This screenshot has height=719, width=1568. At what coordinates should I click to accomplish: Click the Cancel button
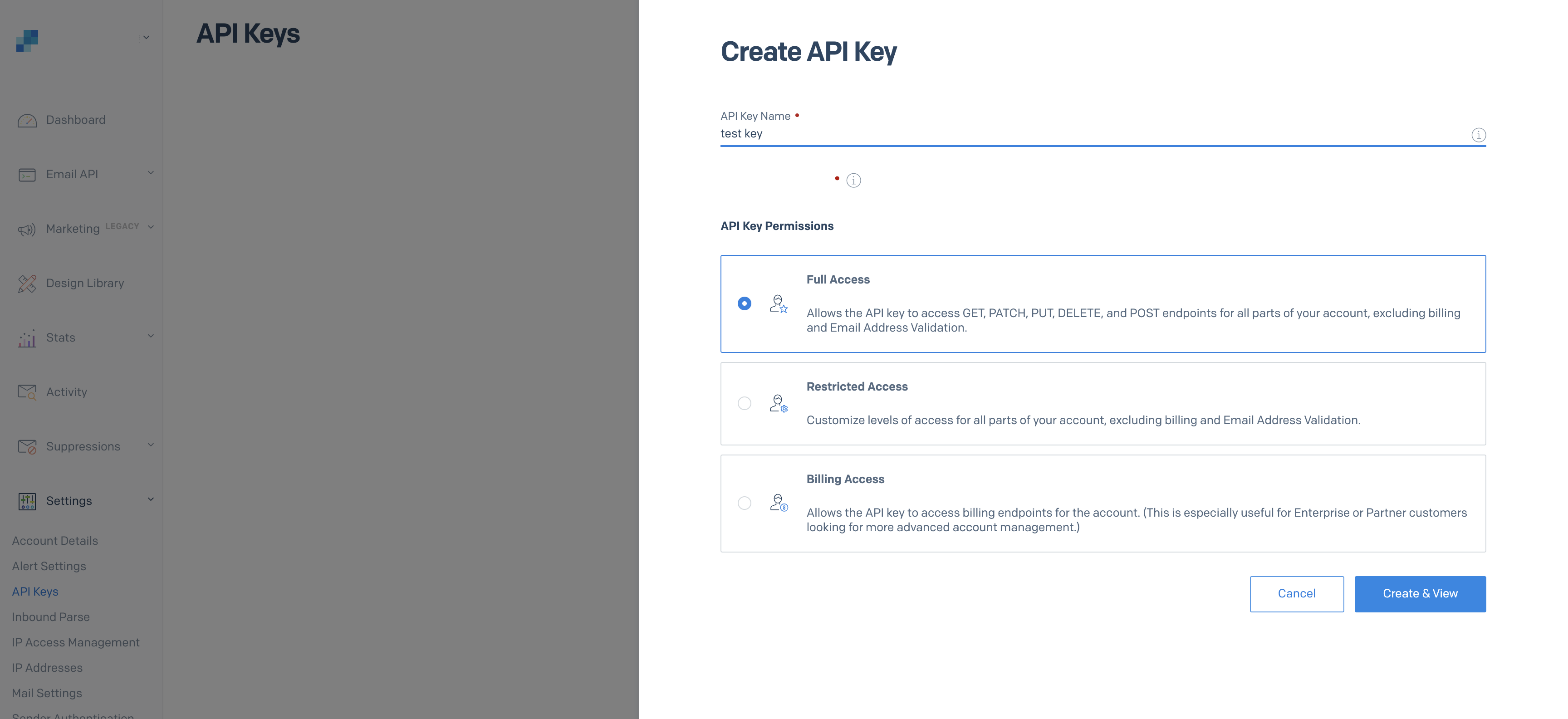1296,594
